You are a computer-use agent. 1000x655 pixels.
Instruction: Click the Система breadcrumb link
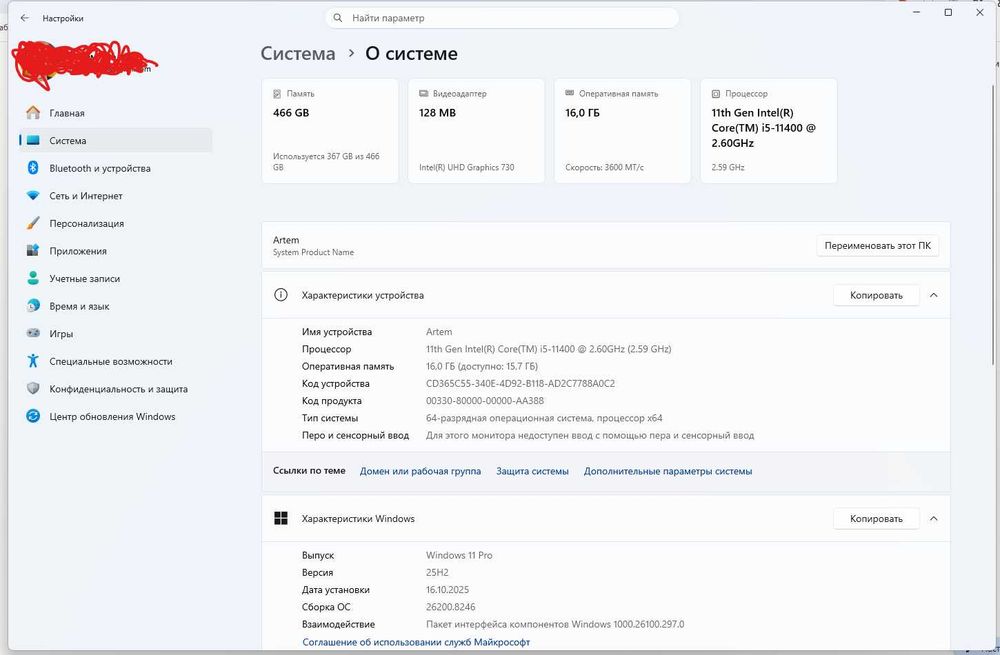tap(298, 54)
